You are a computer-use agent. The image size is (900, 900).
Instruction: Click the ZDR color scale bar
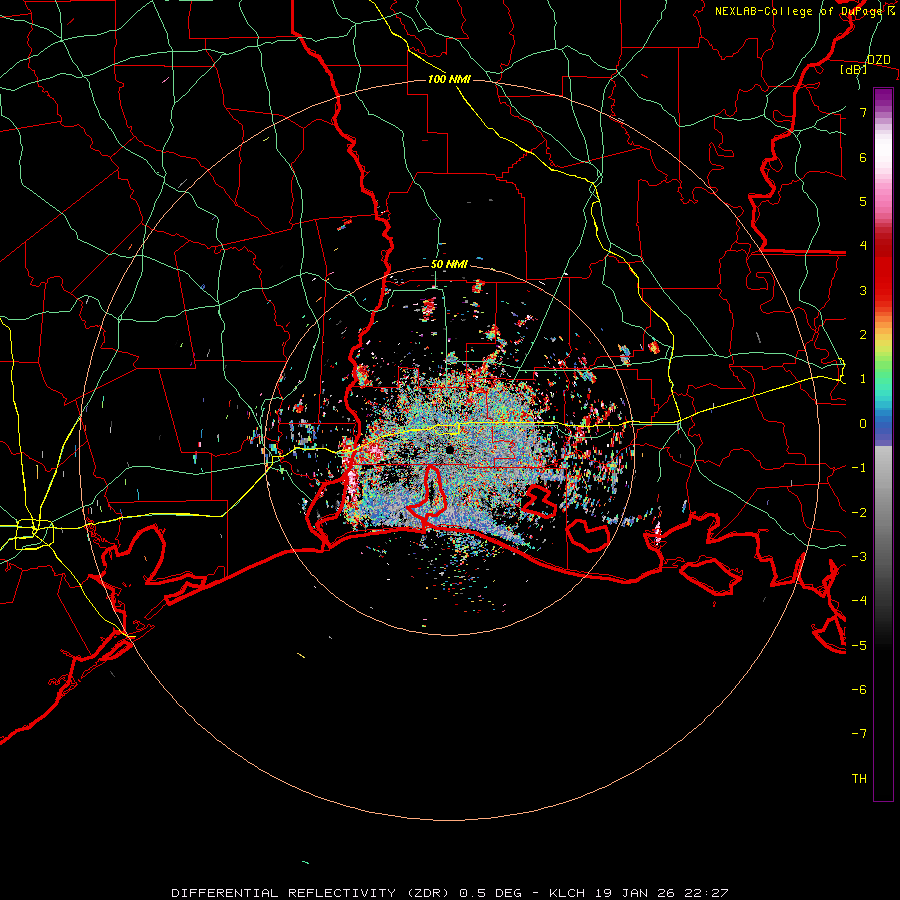pyautogui.click(x=883, y=444)
